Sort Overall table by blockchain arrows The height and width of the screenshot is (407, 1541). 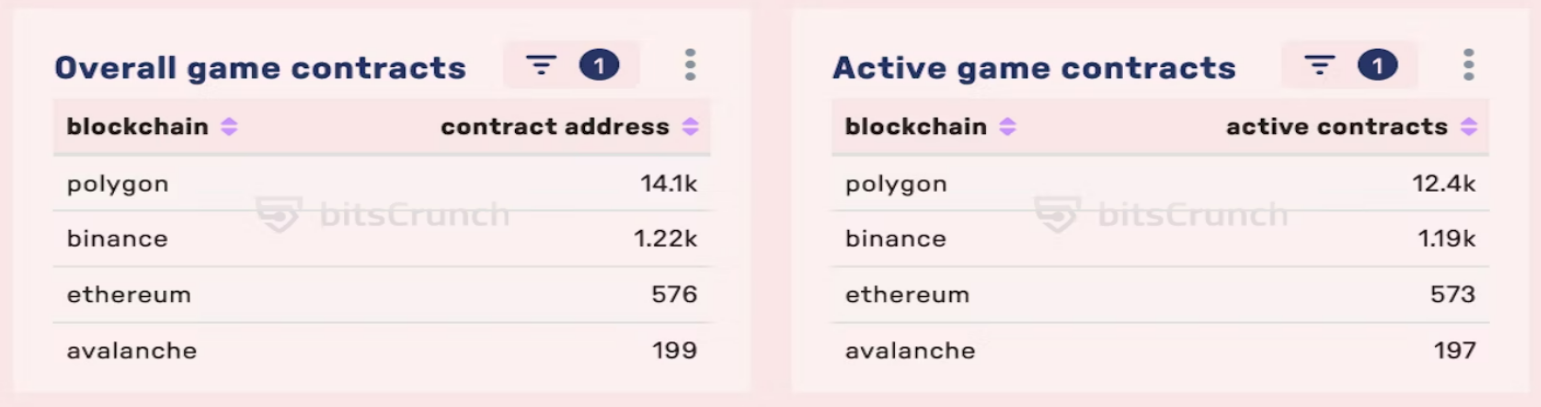click(229, 127)
